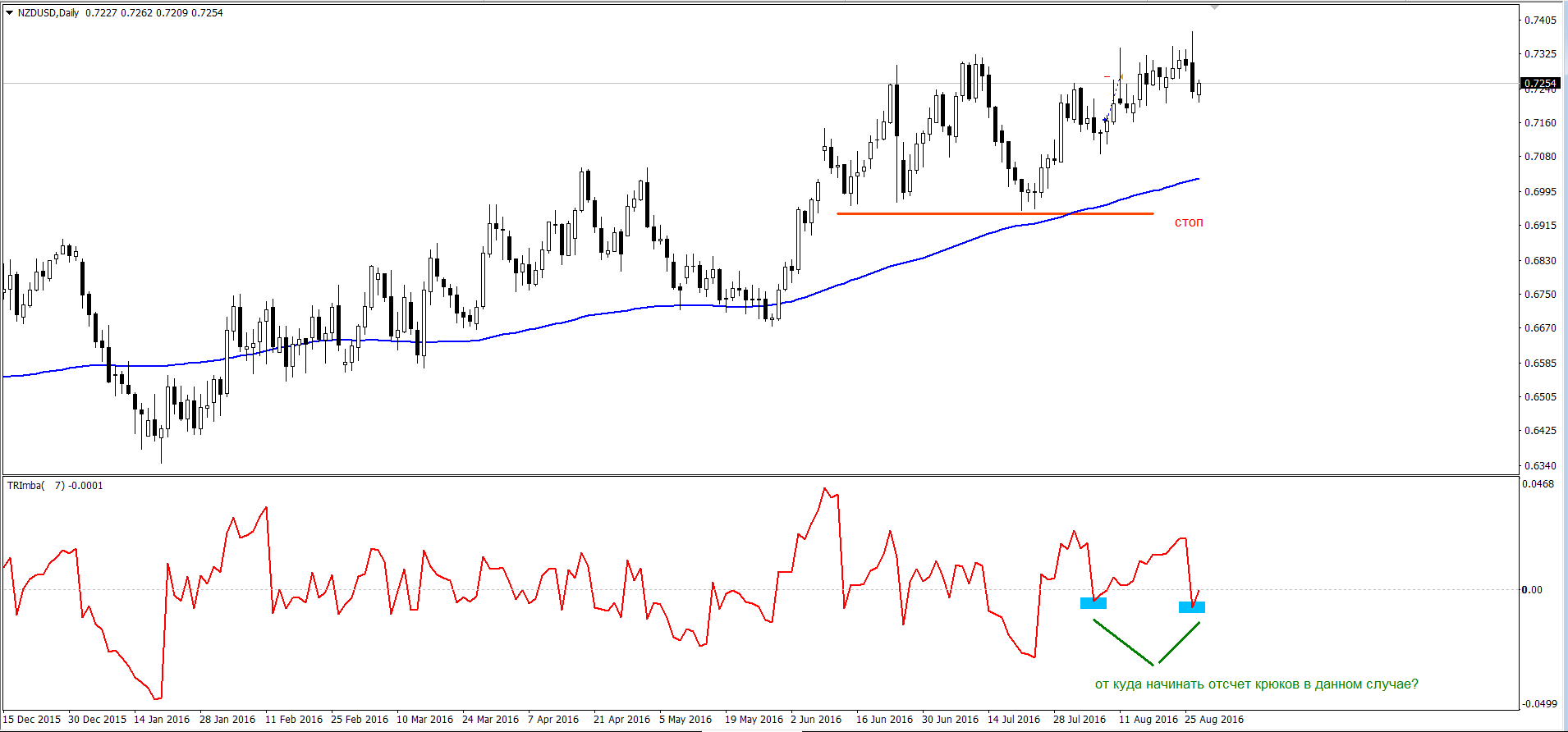The image size is (1568, 732).
Task: Click the 19 May 2016 date label
Action: (x=754, y=719)
